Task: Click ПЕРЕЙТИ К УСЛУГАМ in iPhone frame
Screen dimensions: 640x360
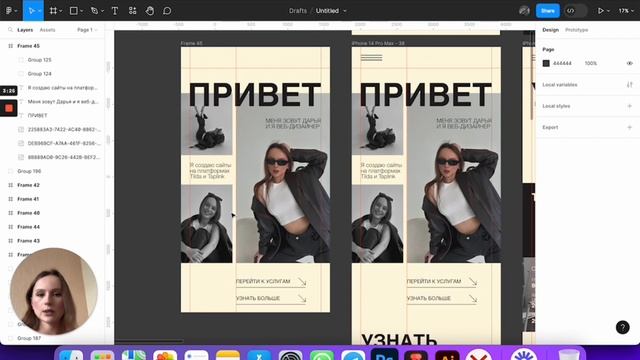Action: [434, 281]
